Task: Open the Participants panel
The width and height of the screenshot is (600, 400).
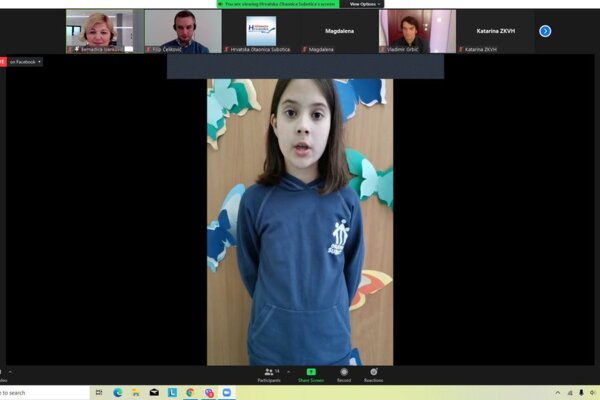Action: [x=268, y=373]
